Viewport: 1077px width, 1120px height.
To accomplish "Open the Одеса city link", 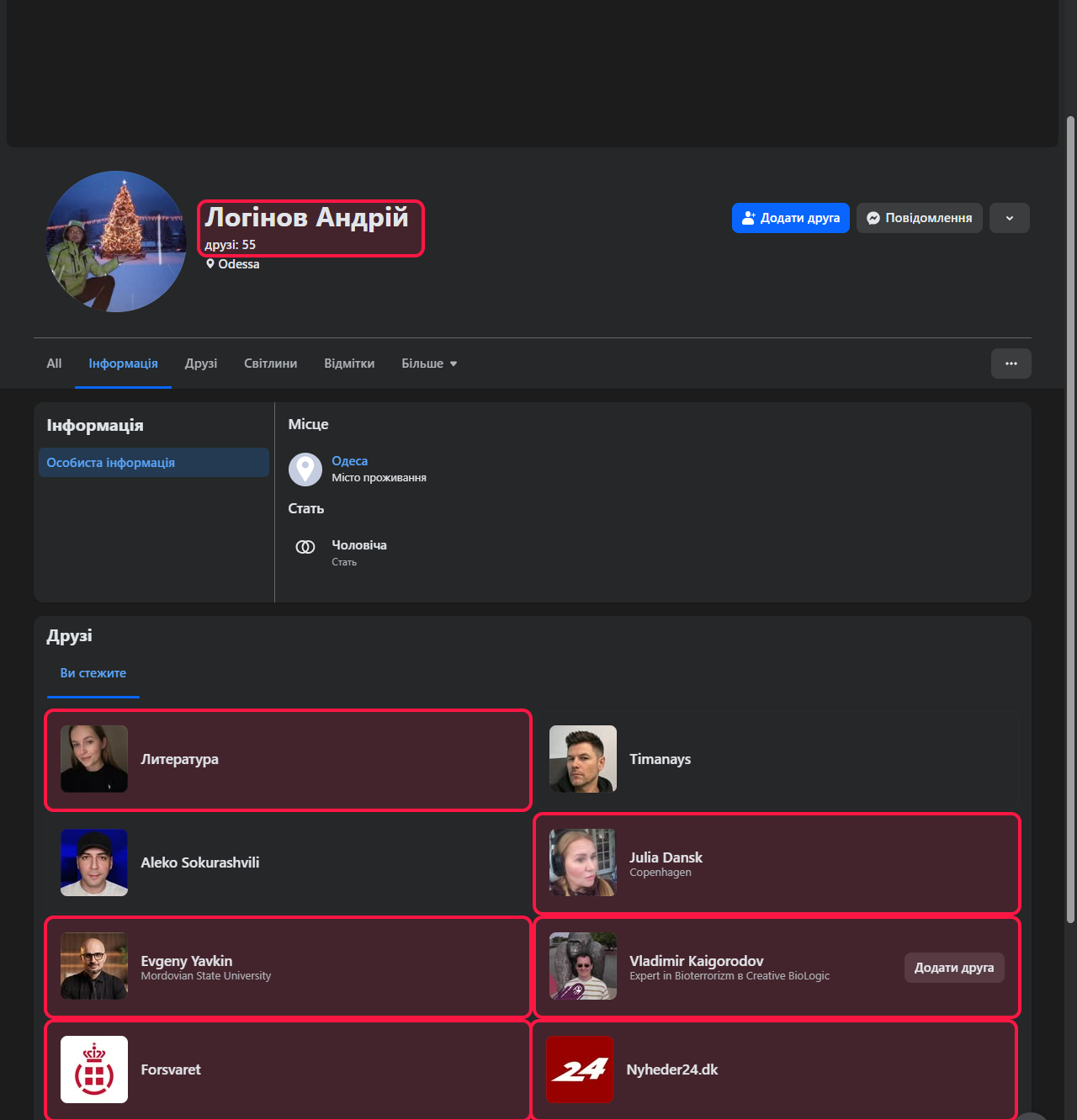I will (x=349, y=461).
